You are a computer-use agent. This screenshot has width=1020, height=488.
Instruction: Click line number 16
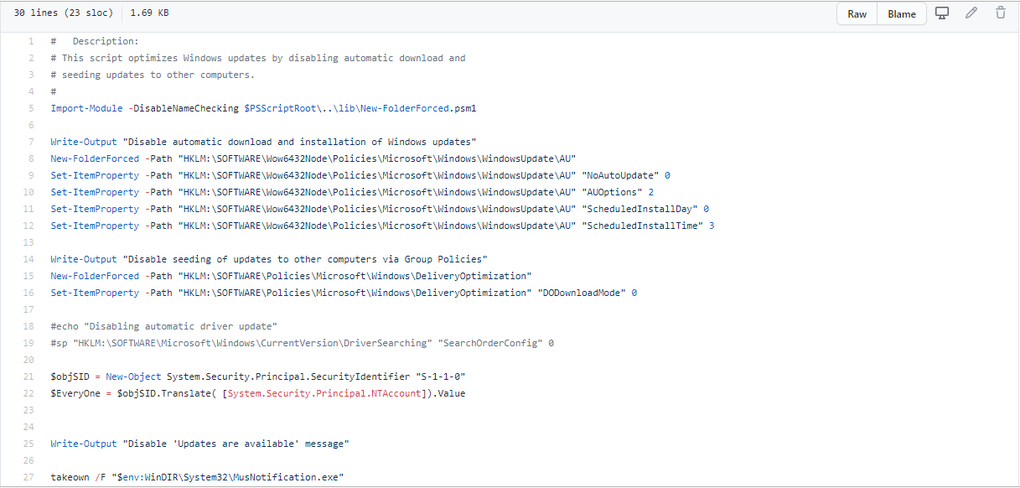click(29, 293)
